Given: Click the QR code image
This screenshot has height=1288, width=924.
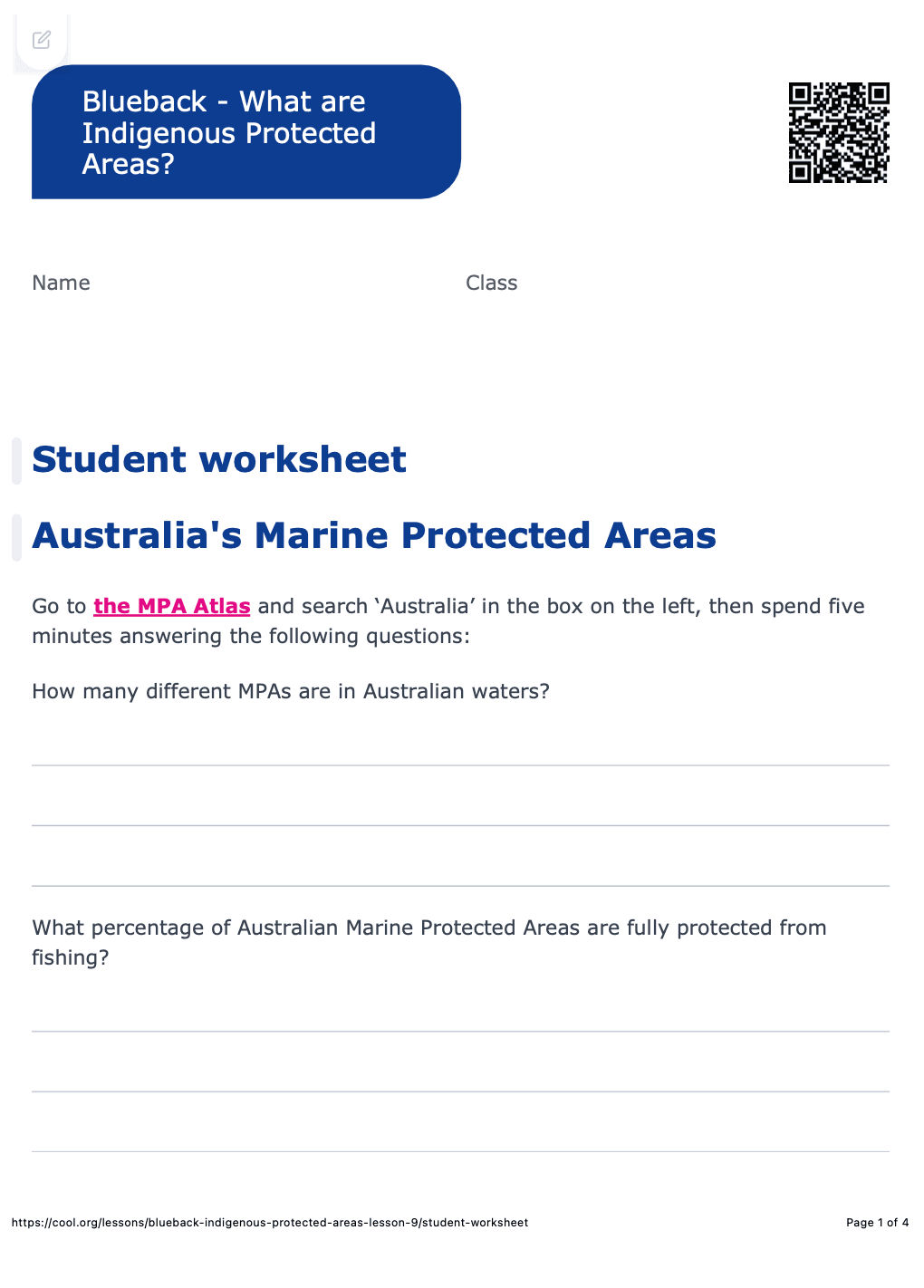Looking at the screenshot, I should coord(839,132).
